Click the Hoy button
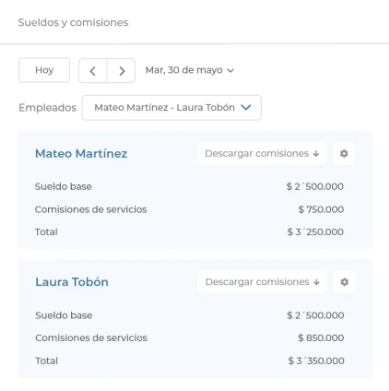This screenshot has width=389, height=391. tap(44, 70)
